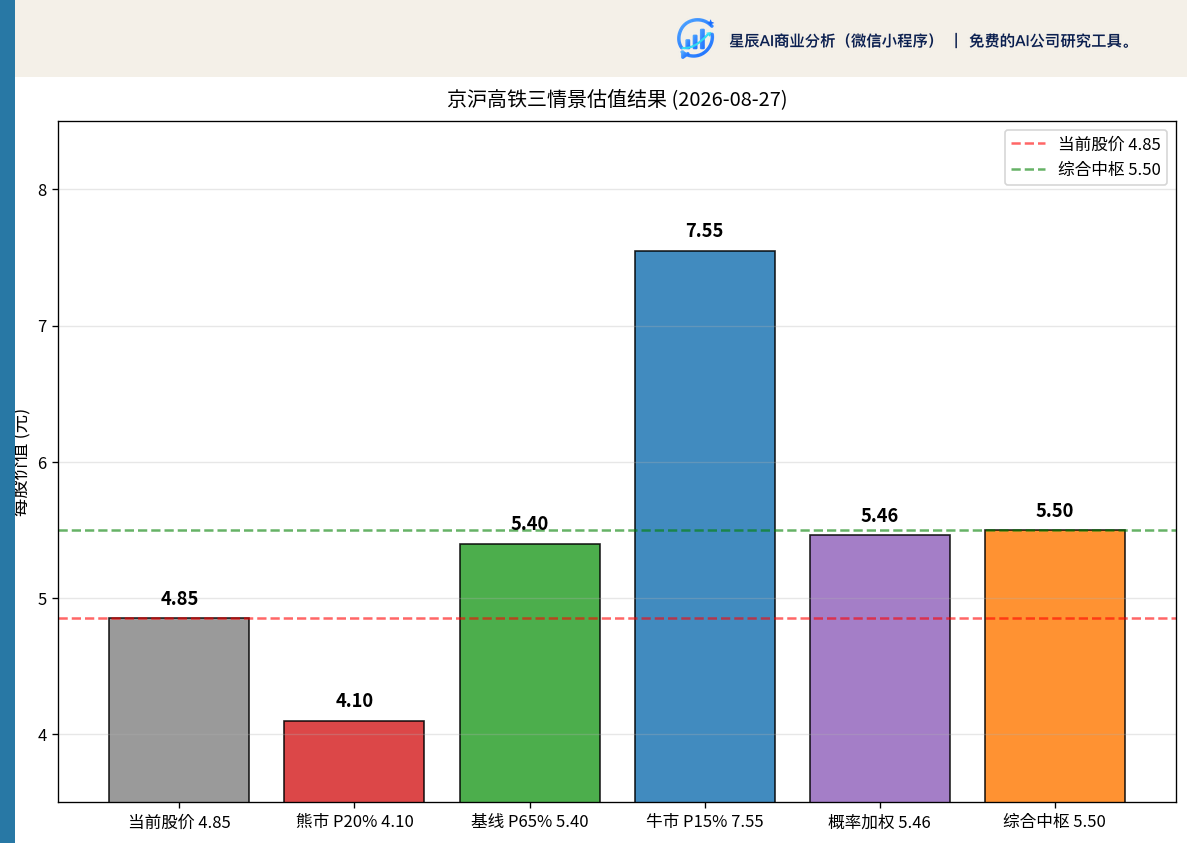Click the x-axis label 基线 P65% 5.40
Image resolution: width=1187 pixels, height=843 pixels.
coord(529,822)
